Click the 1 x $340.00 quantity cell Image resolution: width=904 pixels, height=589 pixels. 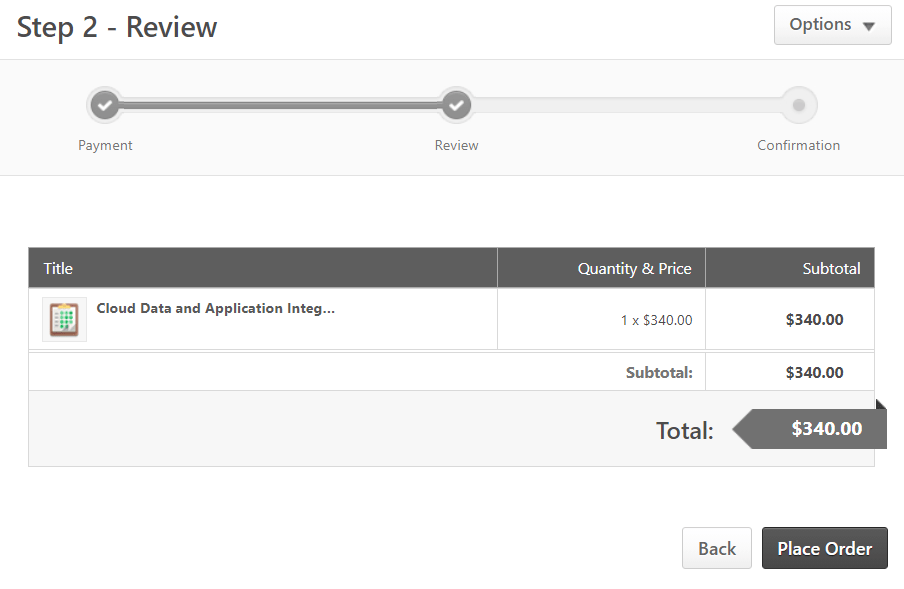coord(656,320)
